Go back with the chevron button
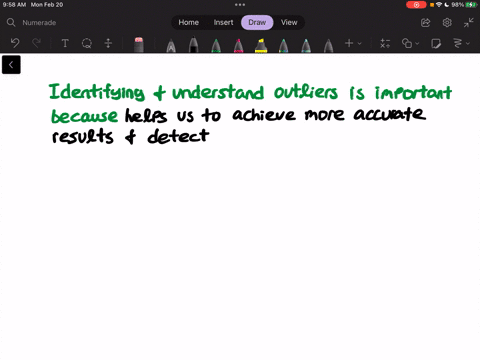 click(x=11, y=65)
